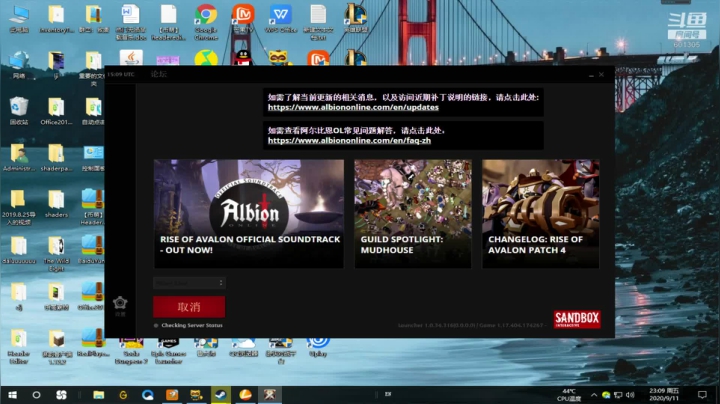Open the 2019.8.25 video folder on desktop
Viewport: 720px width, 404px height.
18,207
